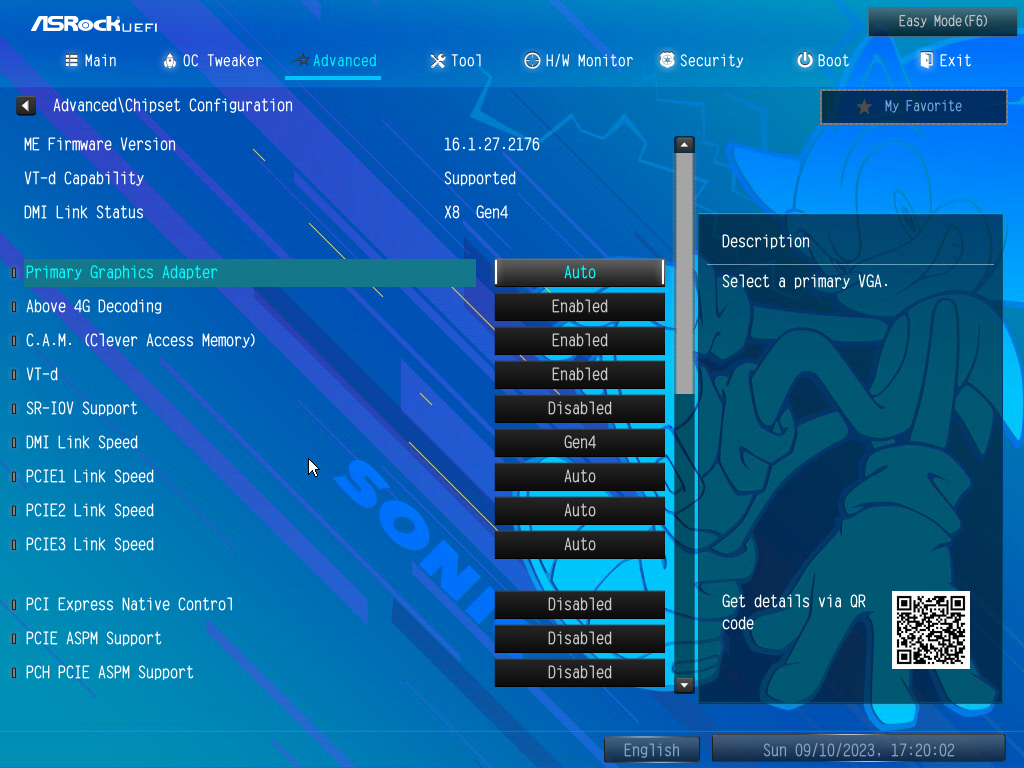Viewport: 1024px width, 768px height.
Task: Select the PCIE2 Link Speed label
Action: pos(89,510)
